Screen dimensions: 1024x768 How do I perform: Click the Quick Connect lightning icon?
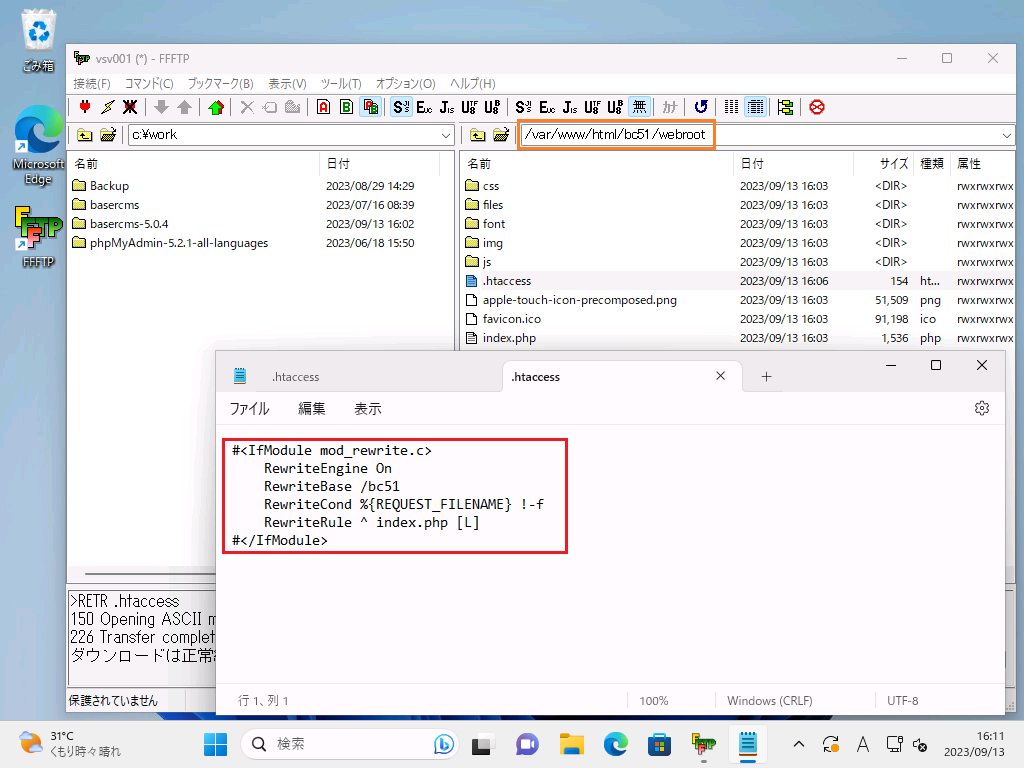click(x=107, y=107)
